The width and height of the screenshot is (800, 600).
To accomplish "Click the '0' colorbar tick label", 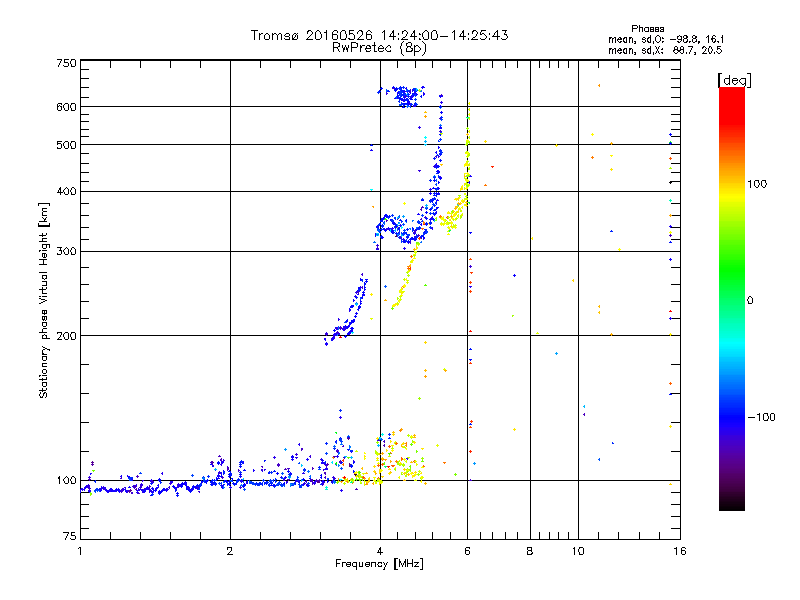I will coord(750,301).
